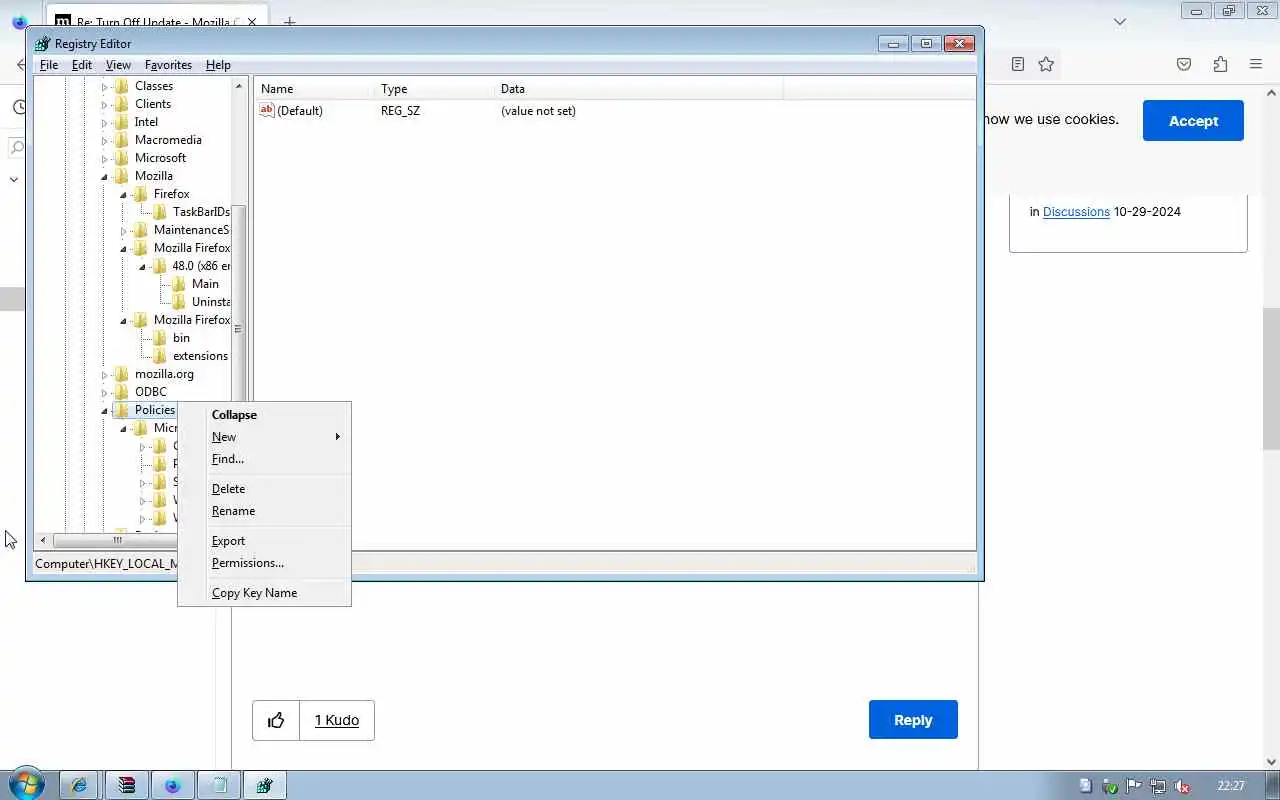
Task: Open the 1 Kudo link
Action: click(x=337, y=720)
